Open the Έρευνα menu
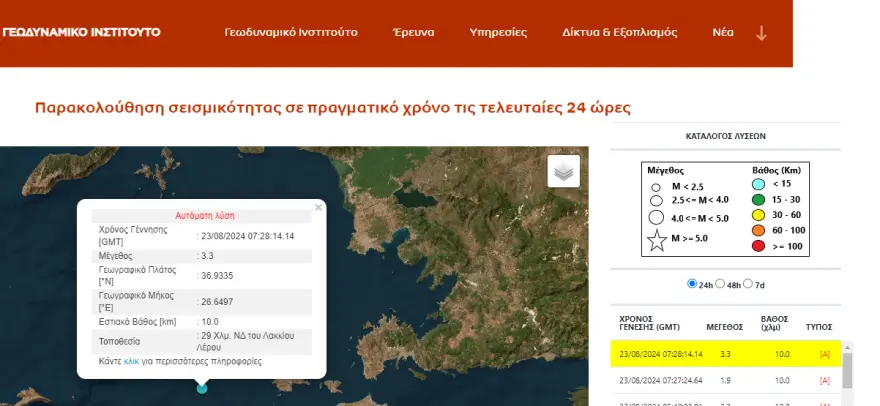Screen dimensions: 880x406 pos(413,32)
